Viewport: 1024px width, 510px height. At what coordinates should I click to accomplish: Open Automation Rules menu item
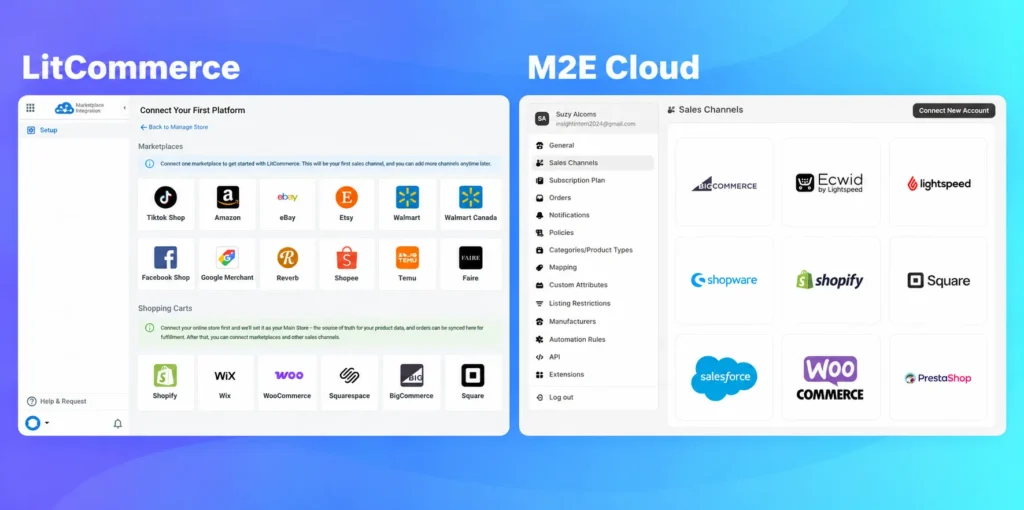(x=593, y=339)
